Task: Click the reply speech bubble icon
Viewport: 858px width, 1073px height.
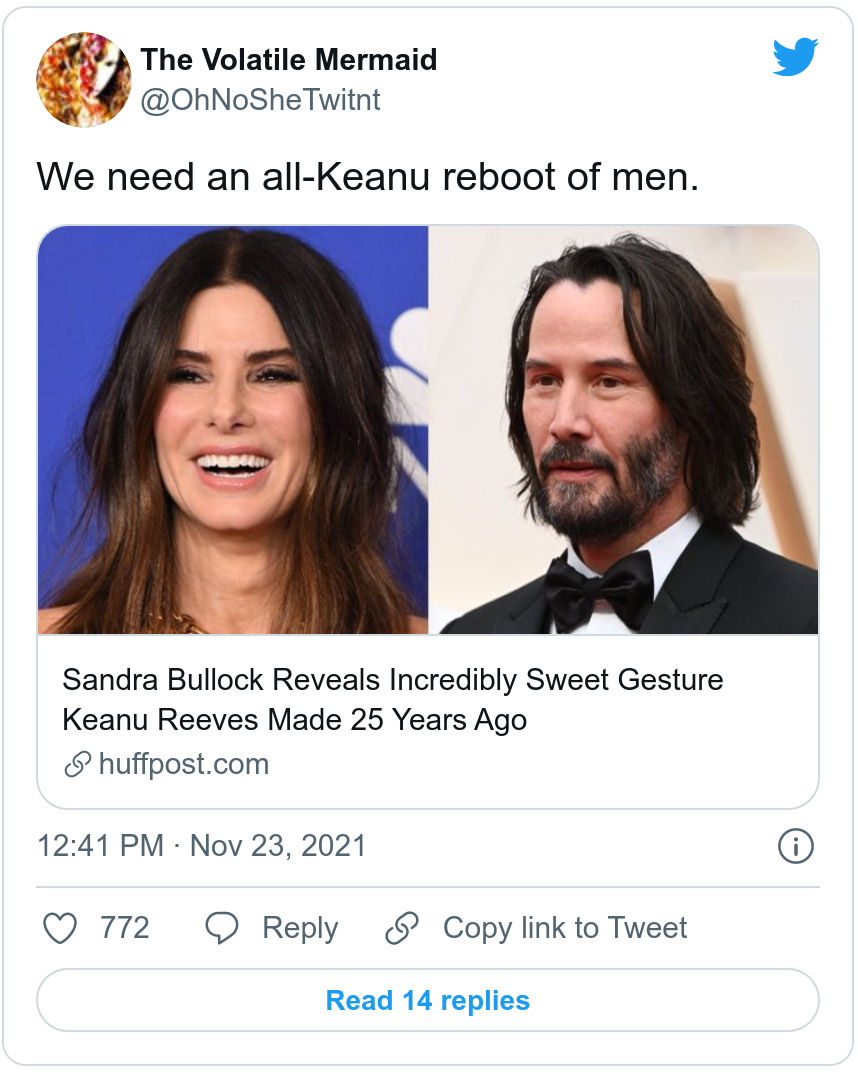Action: click(x=221, y=928)
